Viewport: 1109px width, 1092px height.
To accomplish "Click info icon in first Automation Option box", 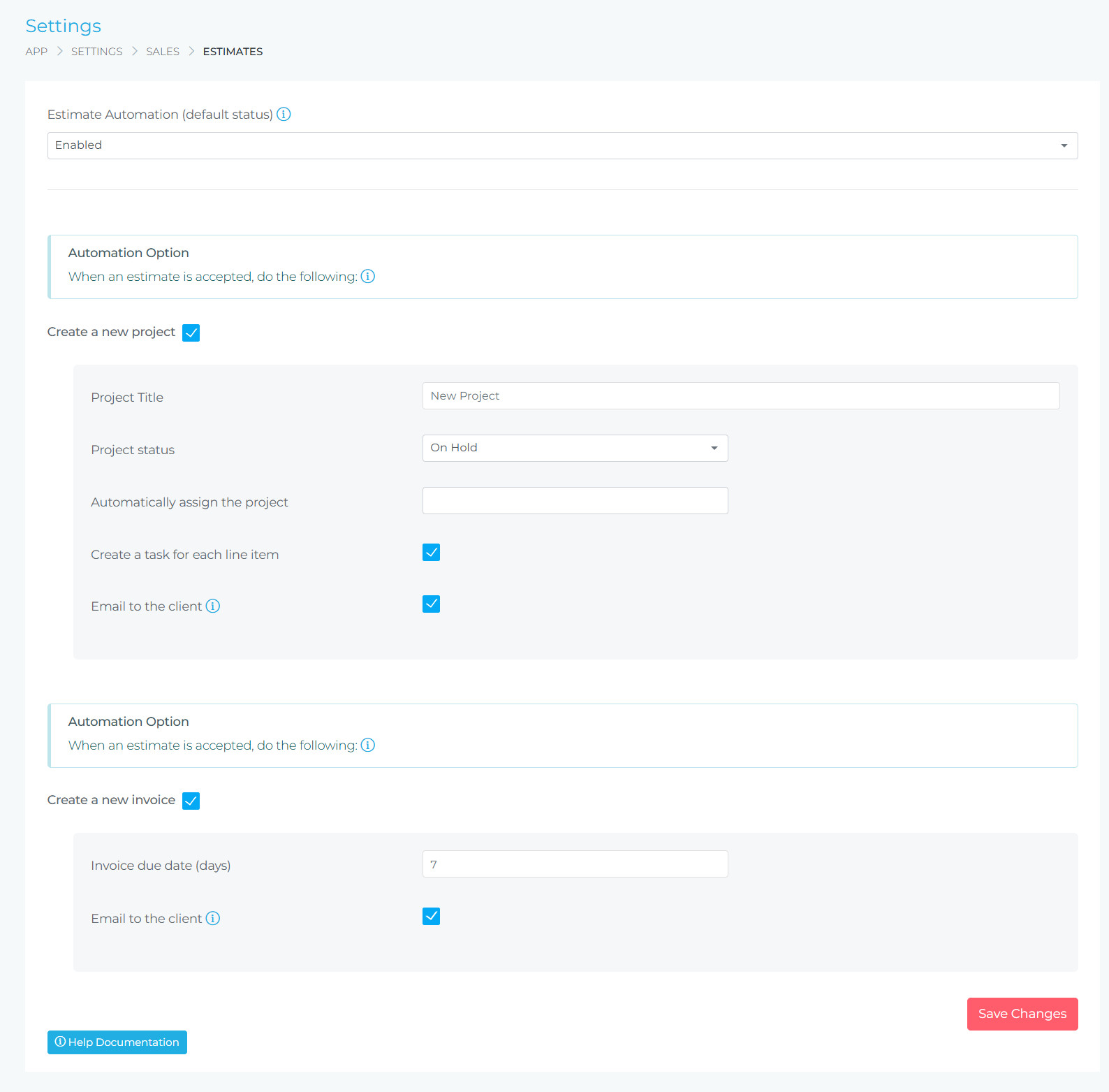I will click(368, 277).
